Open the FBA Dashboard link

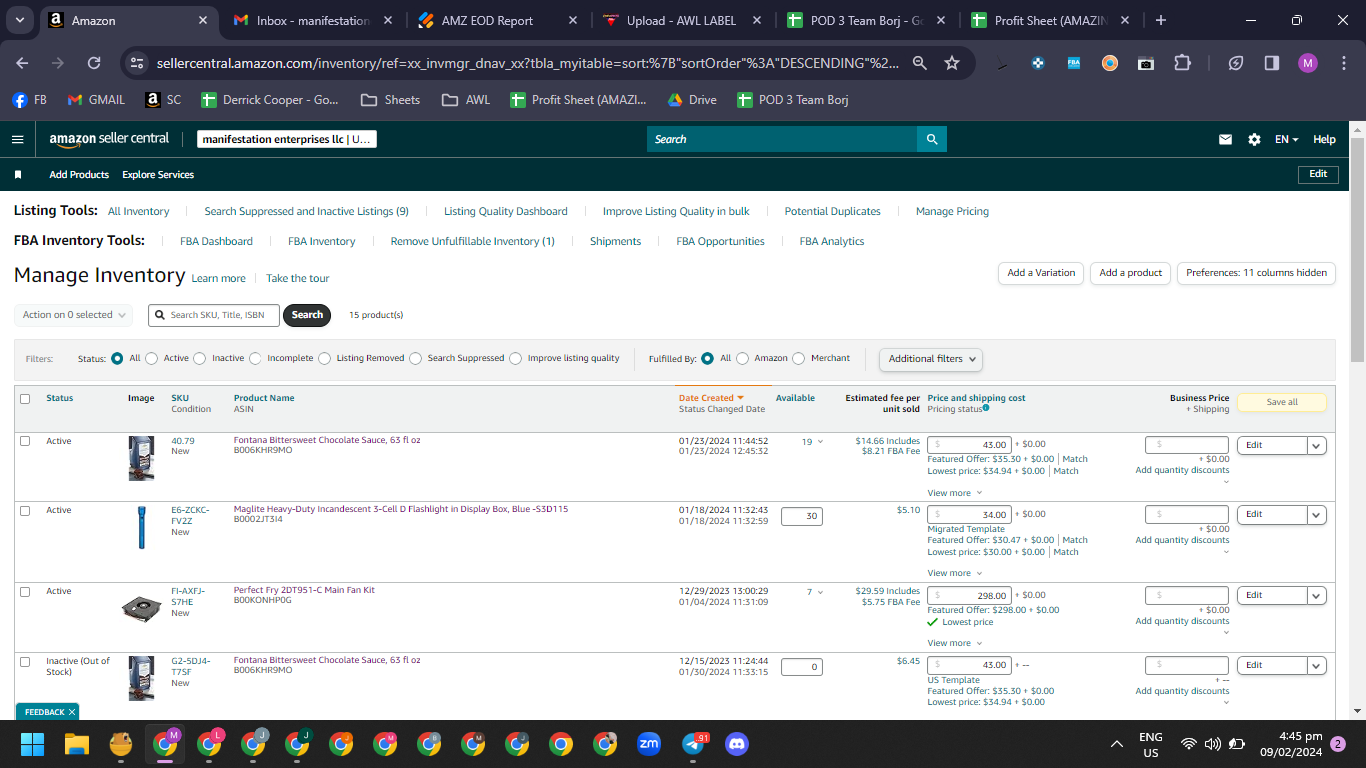tap(216, 241)
